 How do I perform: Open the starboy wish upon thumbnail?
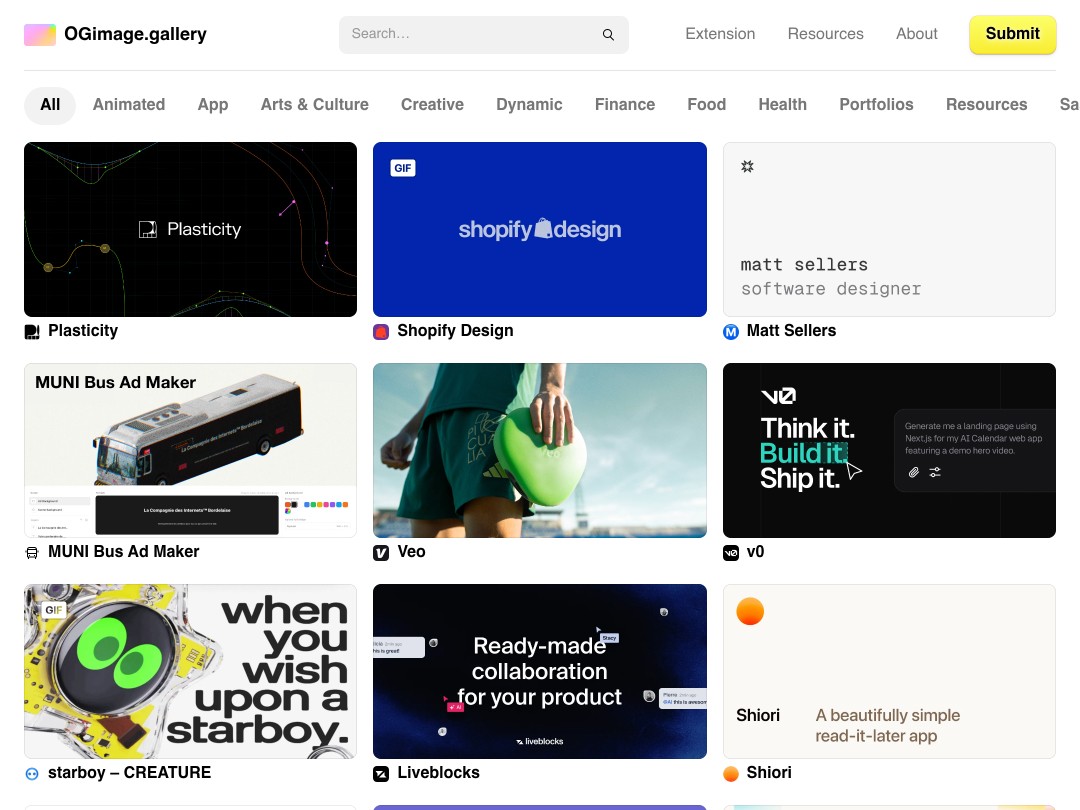point(191,672)
